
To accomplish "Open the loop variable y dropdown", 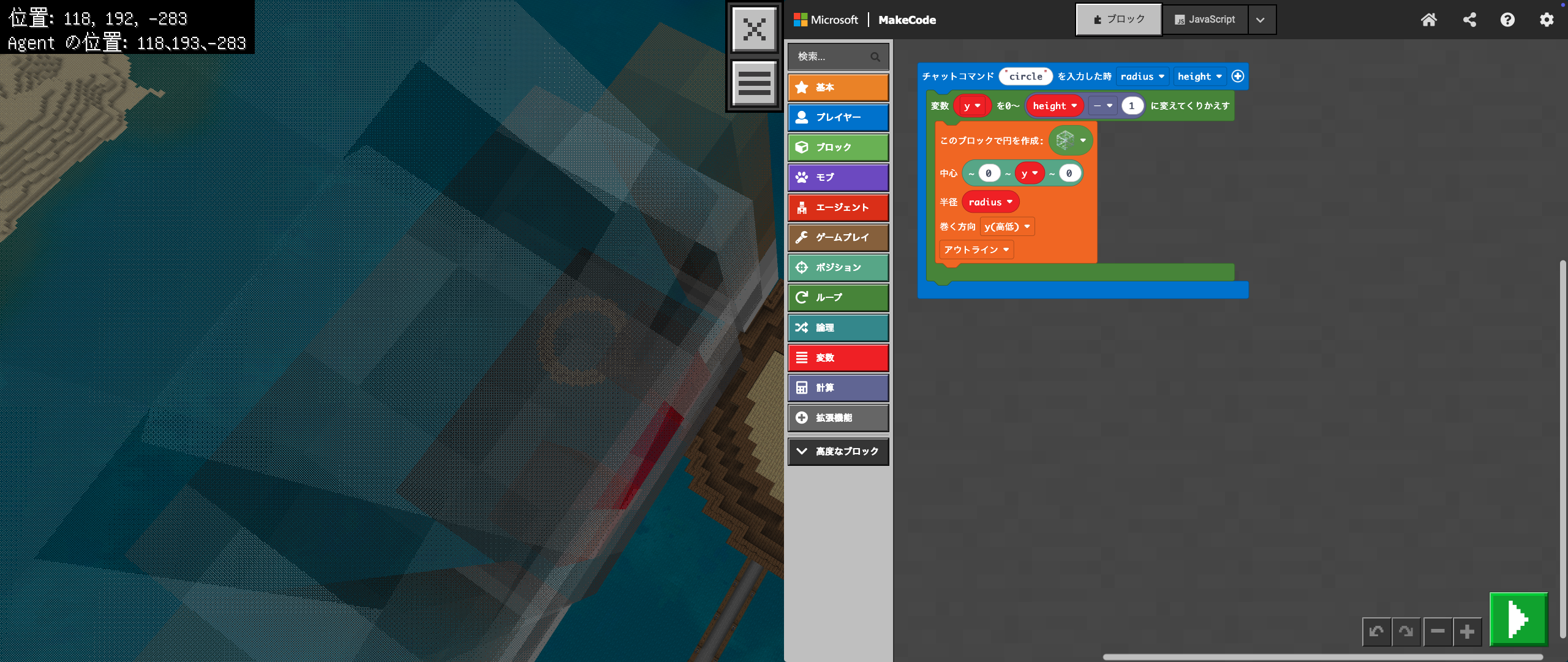I will (x=972, y=106).
